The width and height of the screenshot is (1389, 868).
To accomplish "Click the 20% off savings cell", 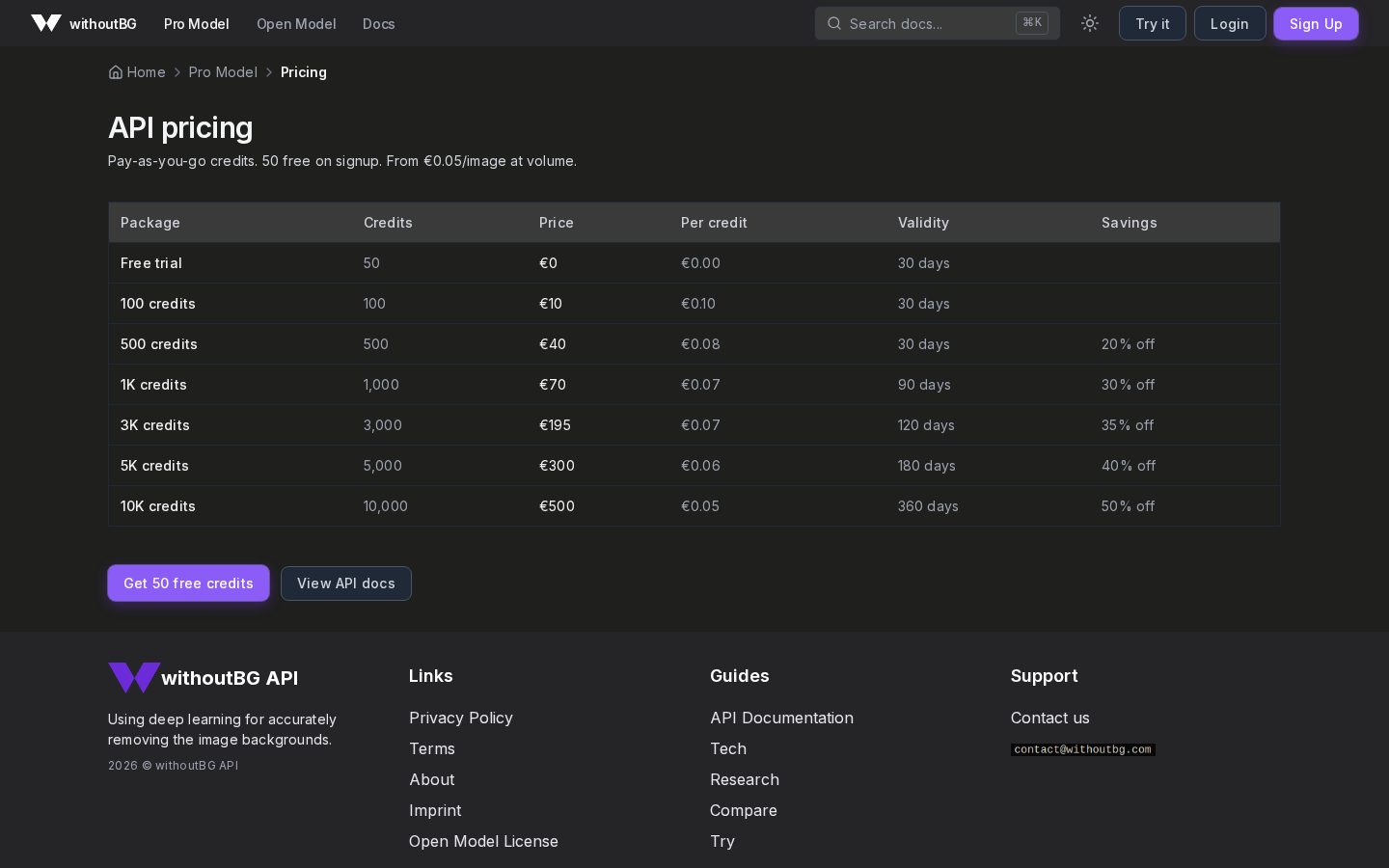I will coord(1128,344).
